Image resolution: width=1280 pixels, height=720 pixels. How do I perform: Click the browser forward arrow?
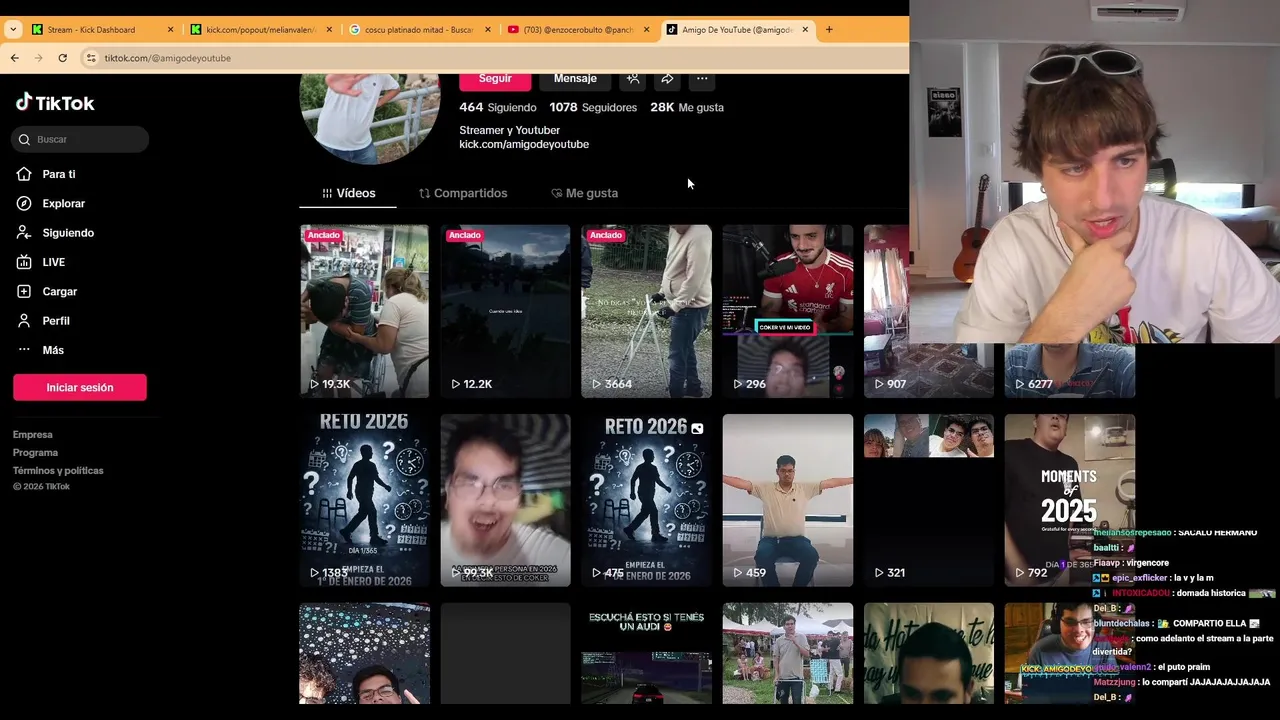38,58
